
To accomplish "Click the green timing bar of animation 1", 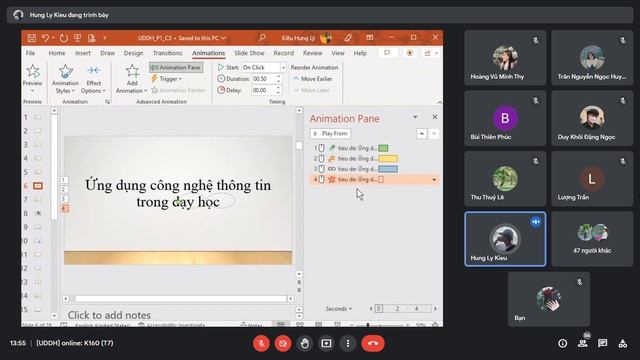I will pyautogui.click(x=383, y=148).
